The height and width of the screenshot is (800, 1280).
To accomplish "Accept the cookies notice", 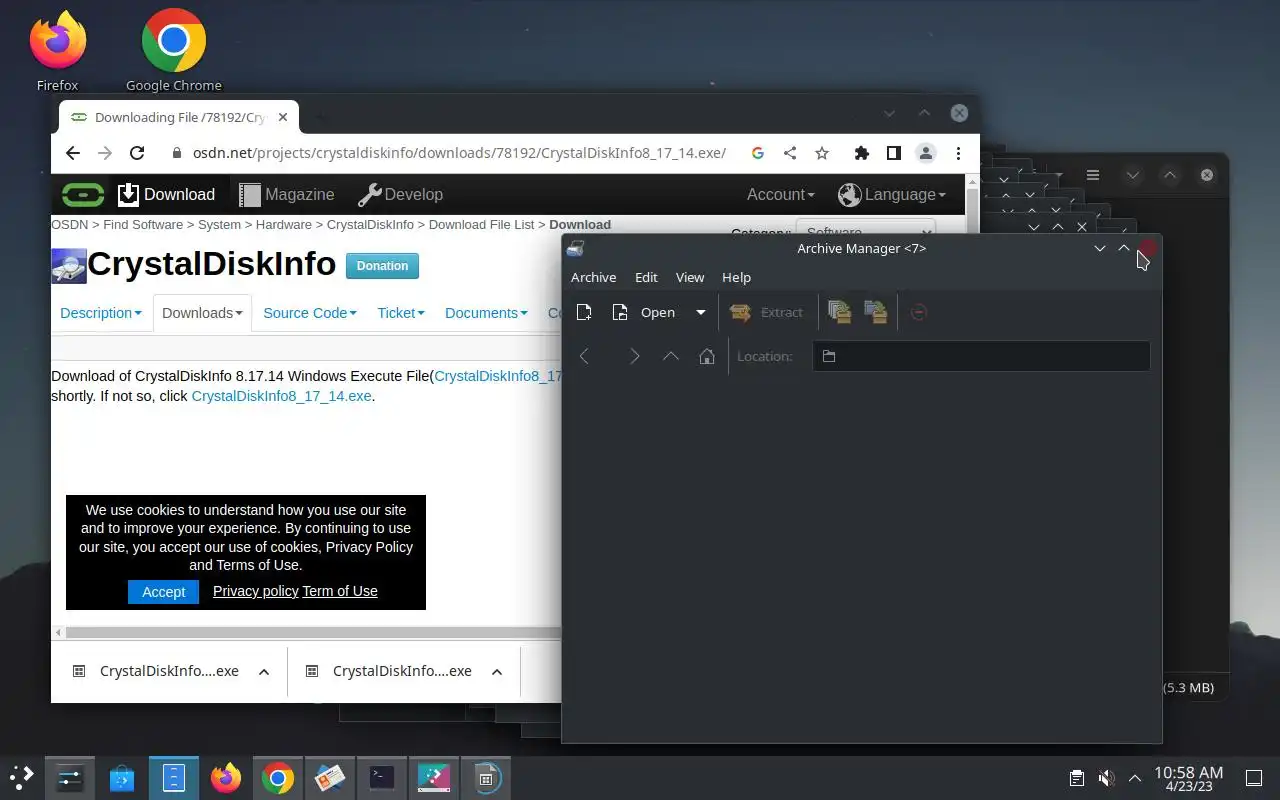I will [163, 592].
